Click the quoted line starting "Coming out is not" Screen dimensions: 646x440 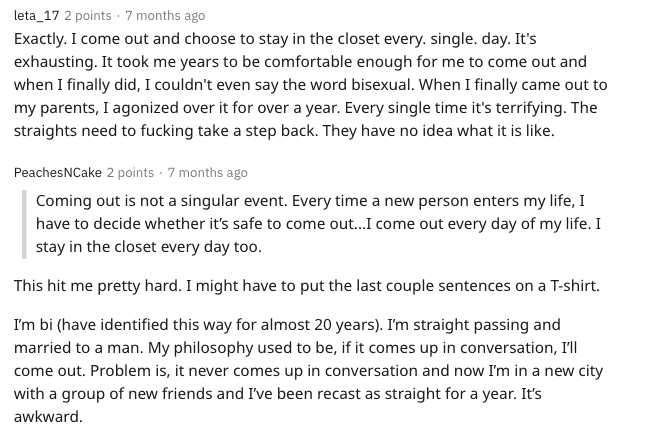(x=200, y=200)
